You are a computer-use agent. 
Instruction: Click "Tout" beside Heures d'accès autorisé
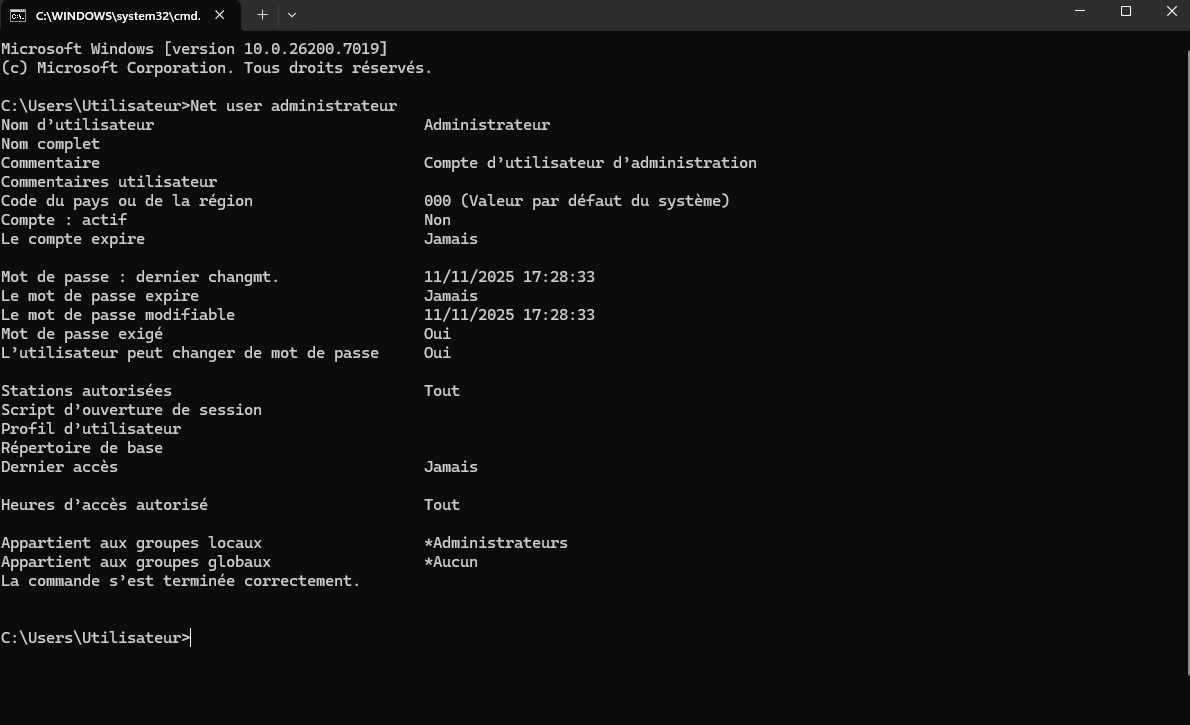[x=442, y=504]
